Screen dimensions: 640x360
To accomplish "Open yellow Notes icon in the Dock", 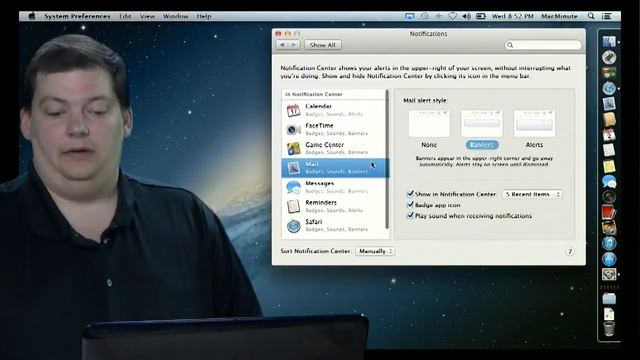I will click(609, 166).
